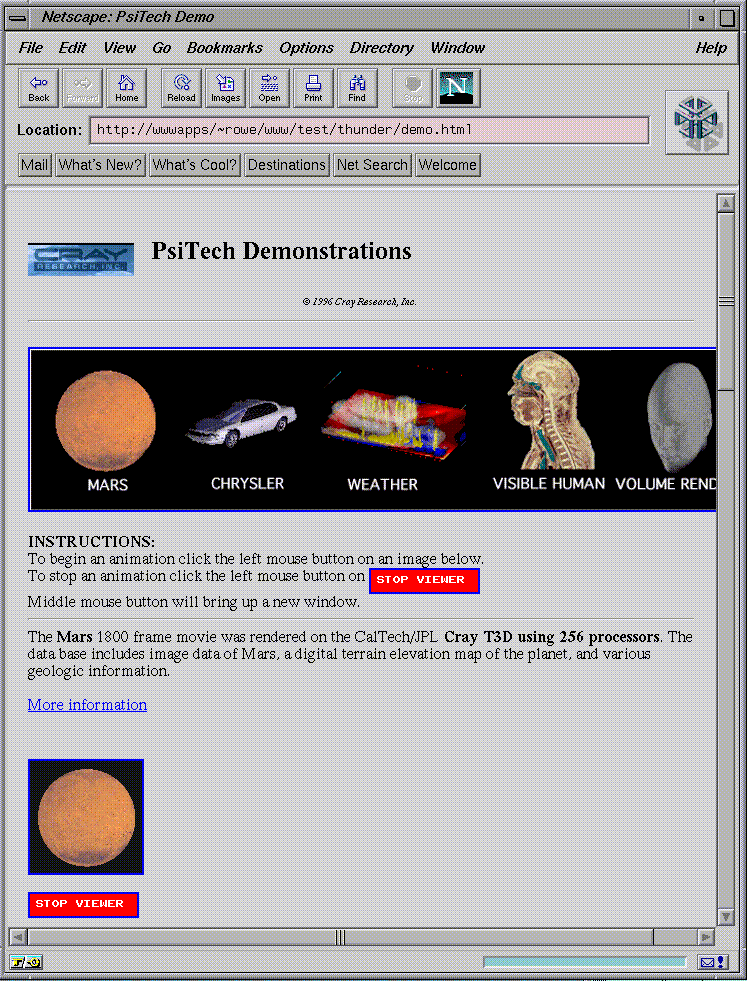747x981 pixels.
Task: Click the "© 1996 Cray Research, Inc." text
Action: (359, 302)
